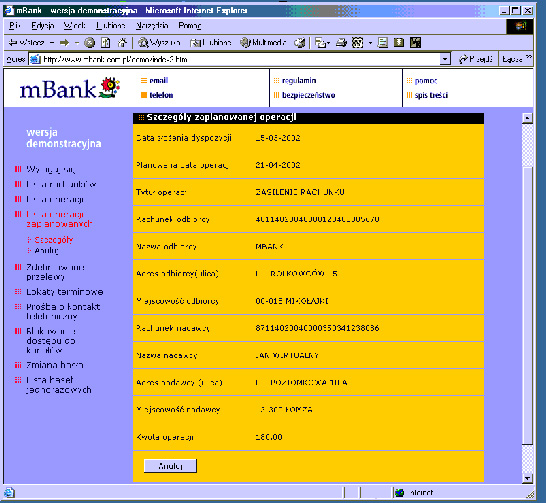Open the bezpieczeństwo link
This screenshot has width=546, height=503.
point(309,95)
